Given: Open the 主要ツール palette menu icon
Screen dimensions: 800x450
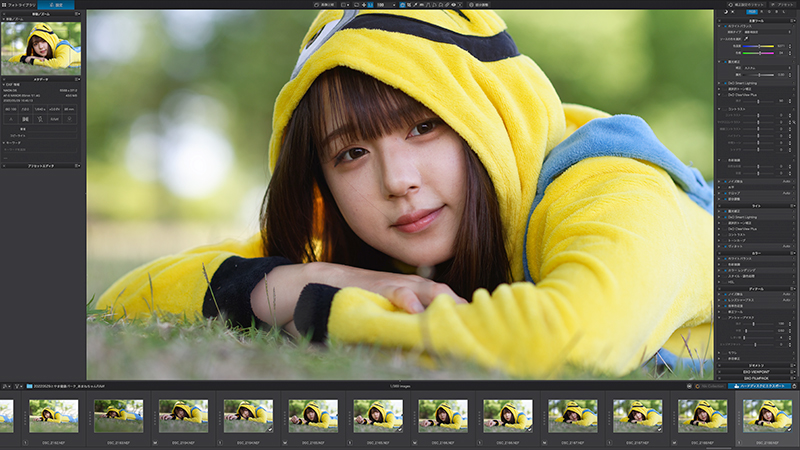Looking at the screenshot, I should (792, 20).
